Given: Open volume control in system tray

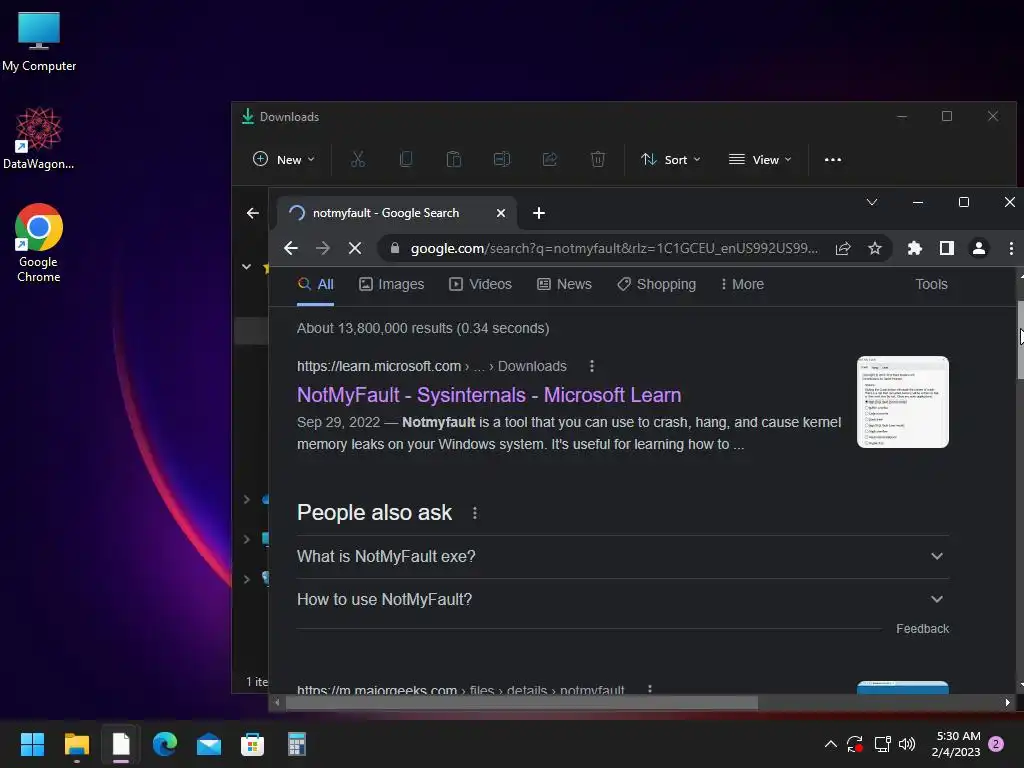Looking at the screenshot, I should tap(906, 744).
